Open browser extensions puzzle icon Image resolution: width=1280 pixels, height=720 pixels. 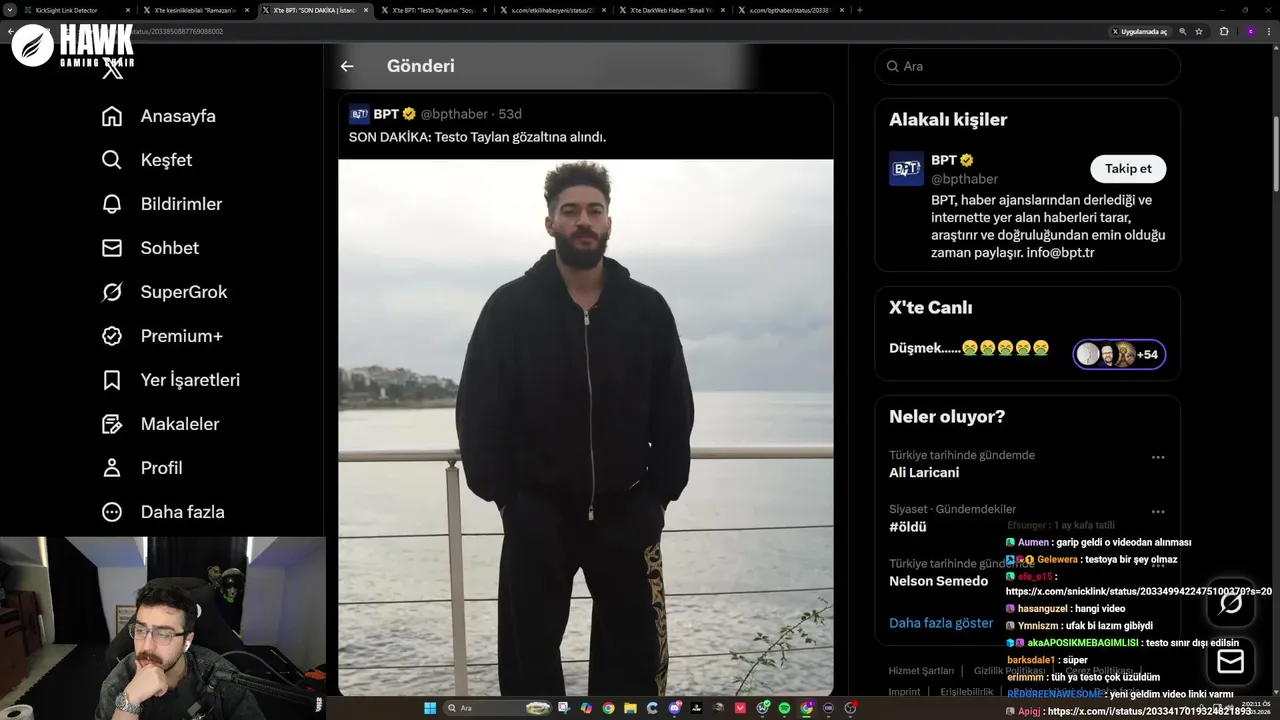click(1224, 31)
